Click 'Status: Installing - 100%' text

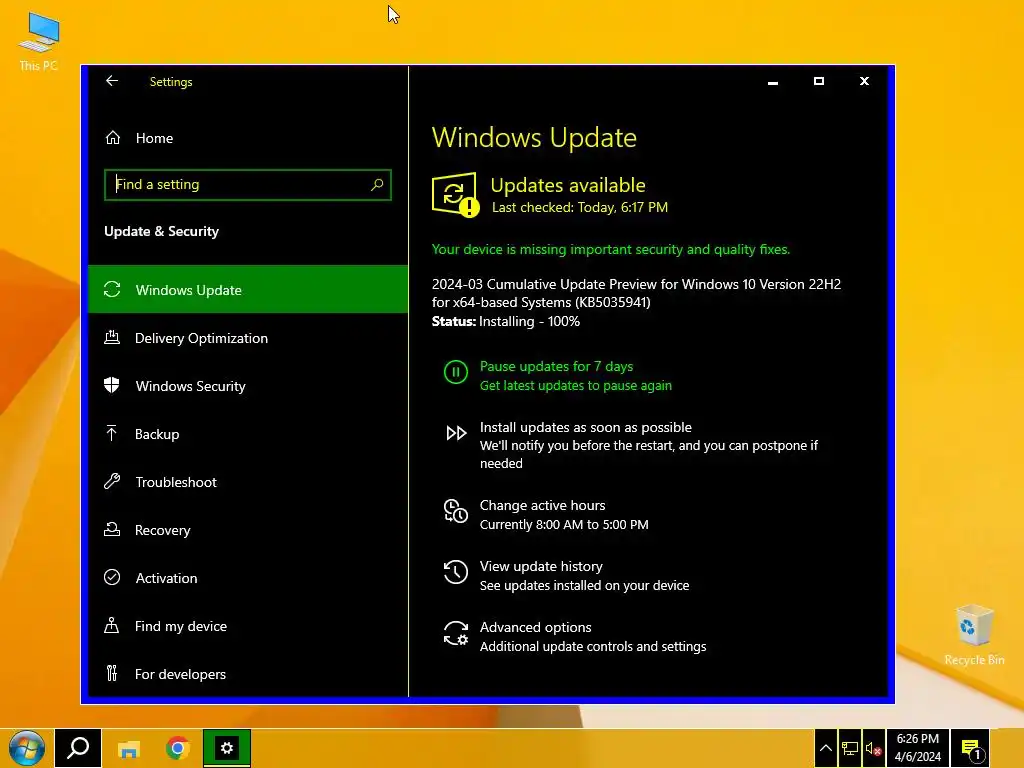click(x=505, y=321)
